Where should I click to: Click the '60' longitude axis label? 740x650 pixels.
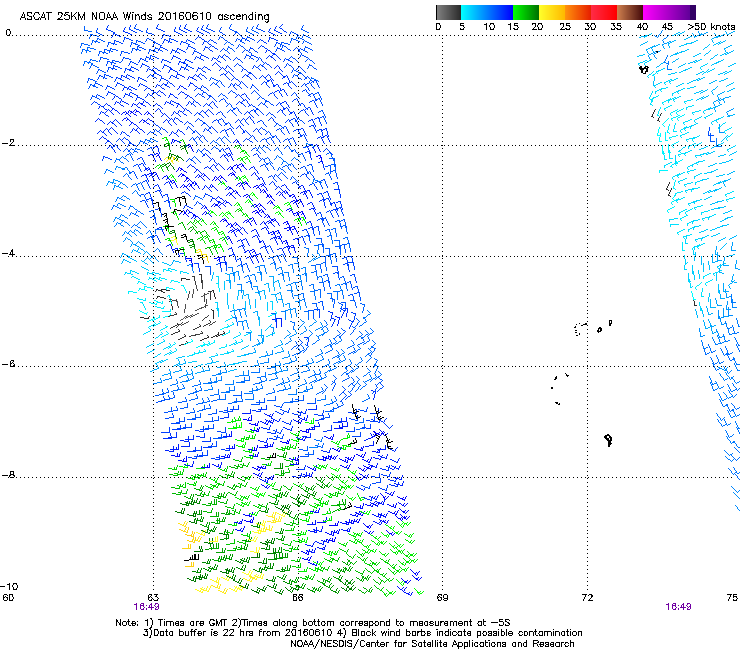pyautogui.click(x=8, y=598)
